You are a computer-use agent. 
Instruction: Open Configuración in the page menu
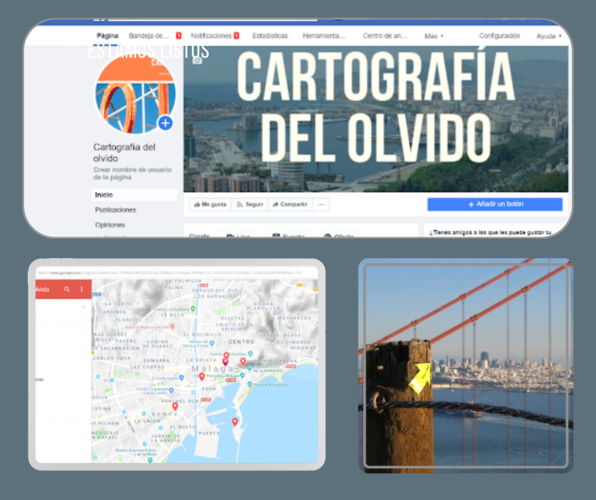pyautogui.click(x=499, y=36)
